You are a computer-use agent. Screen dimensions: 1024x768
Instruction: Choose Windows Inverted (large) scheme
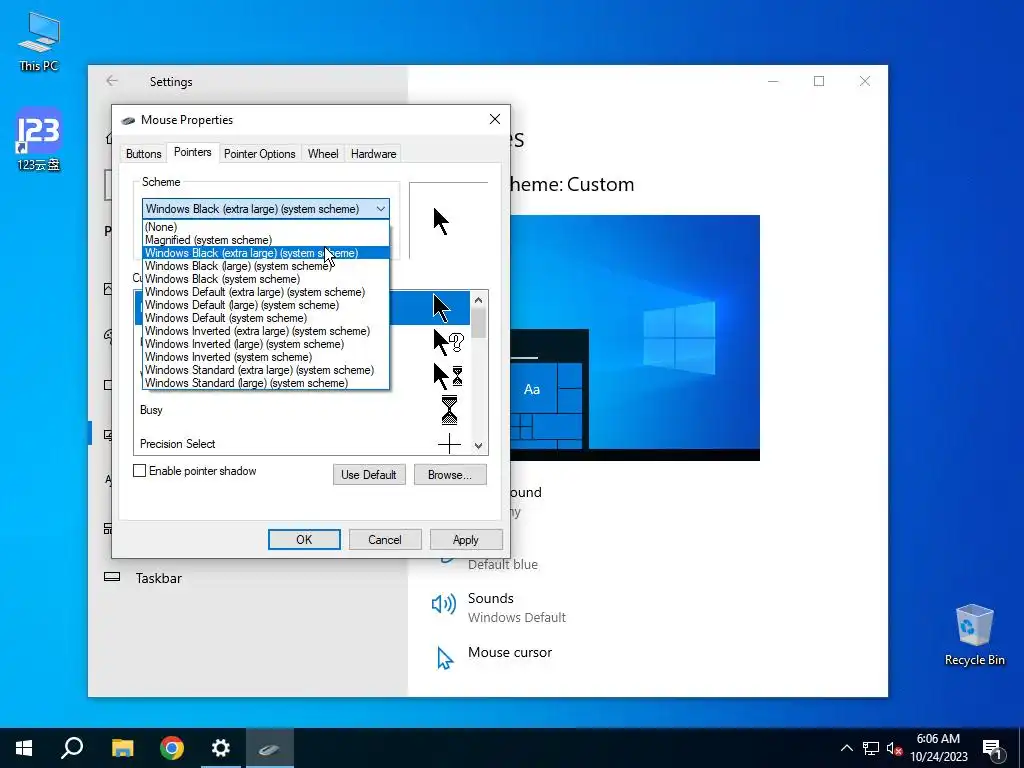265,344
